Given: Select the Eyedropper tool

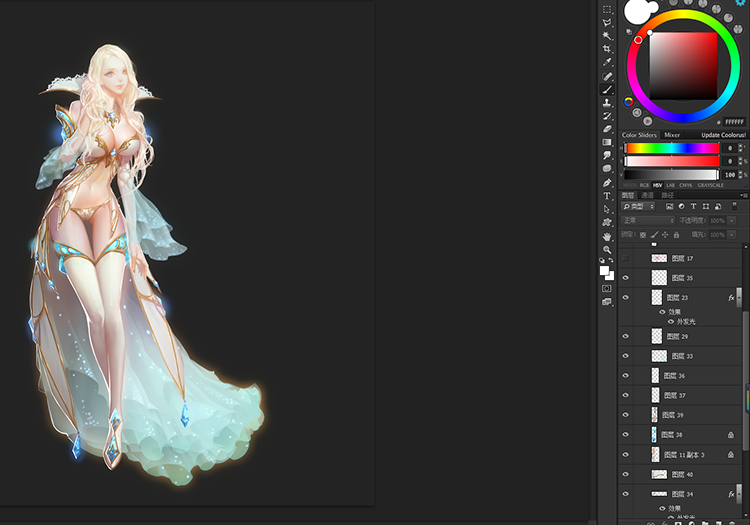Looking at the screenshot, I should (x=607, y=62).
